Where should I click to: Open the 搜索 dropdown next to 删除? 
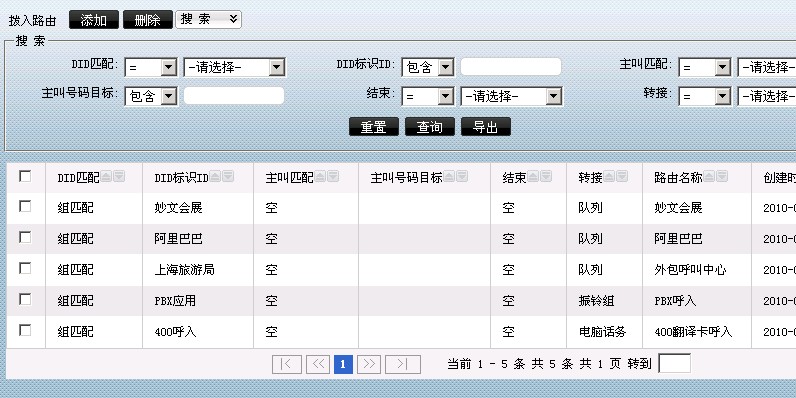click(208, 20)
